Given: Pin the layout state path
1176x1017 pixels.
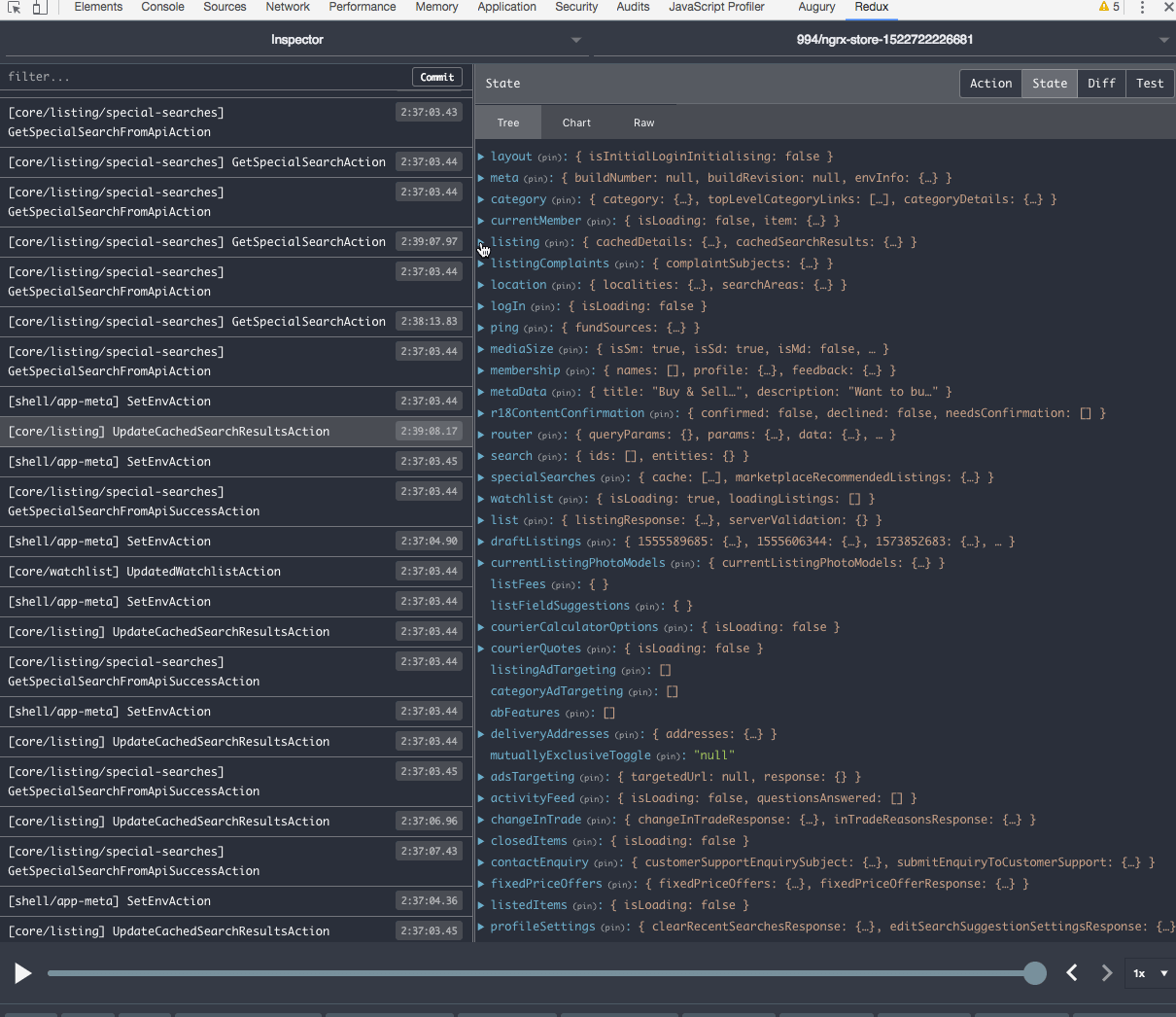Looking at the screenshot, I should point(550,158).
